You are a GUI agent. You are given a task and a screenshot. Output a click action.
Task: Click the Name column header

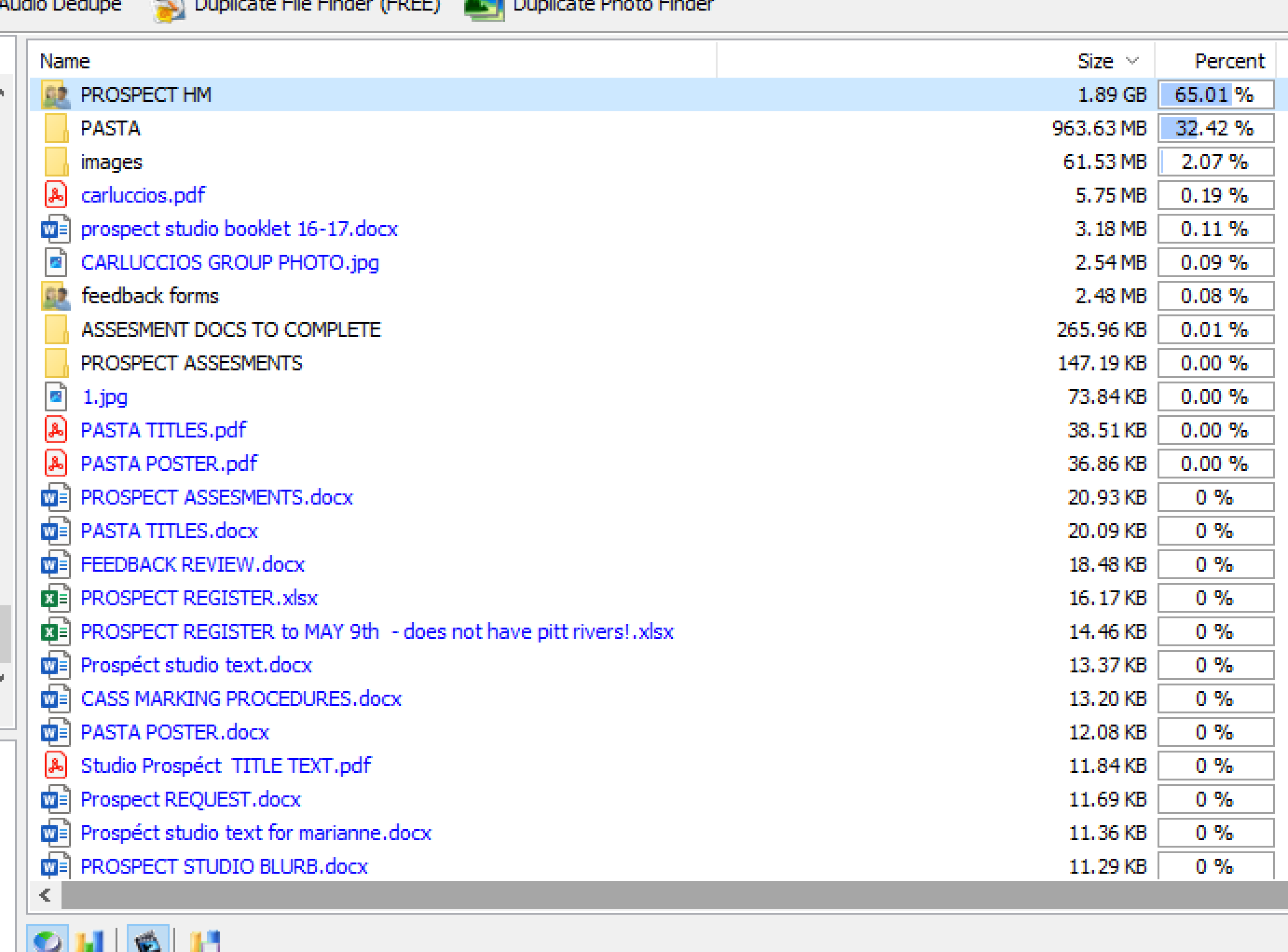pos(65,61)
